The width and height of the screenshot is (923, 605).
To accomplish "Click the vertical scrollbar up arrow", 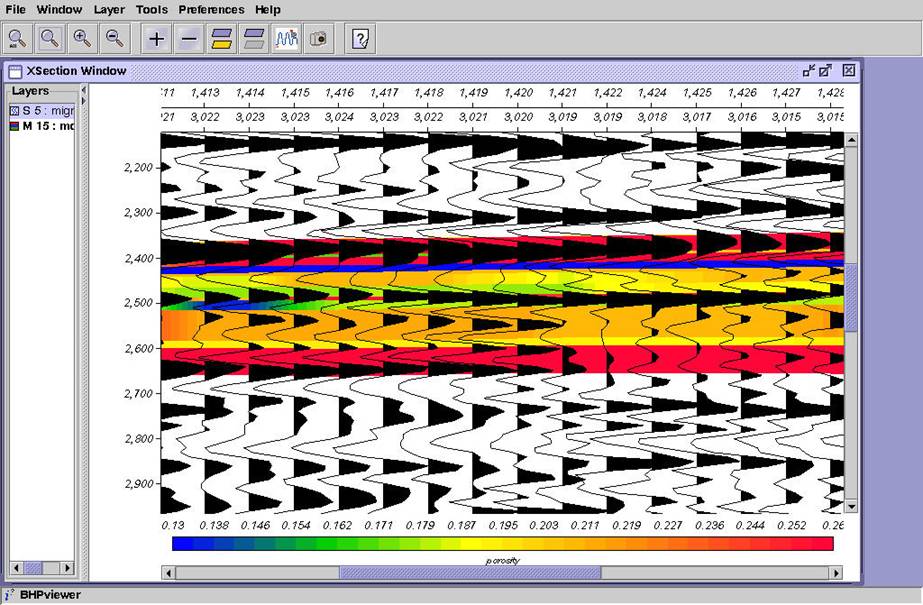I will pos(851,140).
